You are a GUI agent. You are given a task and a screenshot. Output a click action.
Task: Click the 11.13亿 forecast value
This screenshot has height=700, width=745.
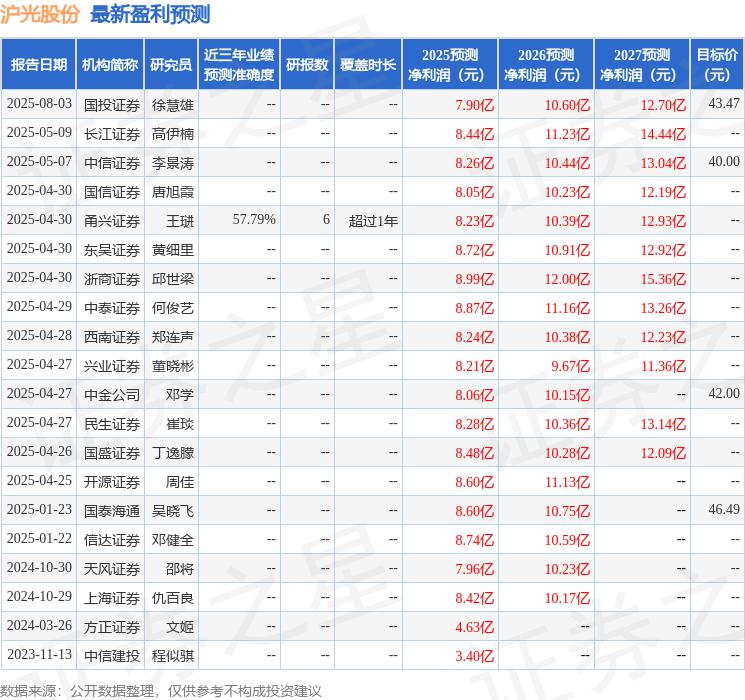pyautogui.click(x=567, y=482)
